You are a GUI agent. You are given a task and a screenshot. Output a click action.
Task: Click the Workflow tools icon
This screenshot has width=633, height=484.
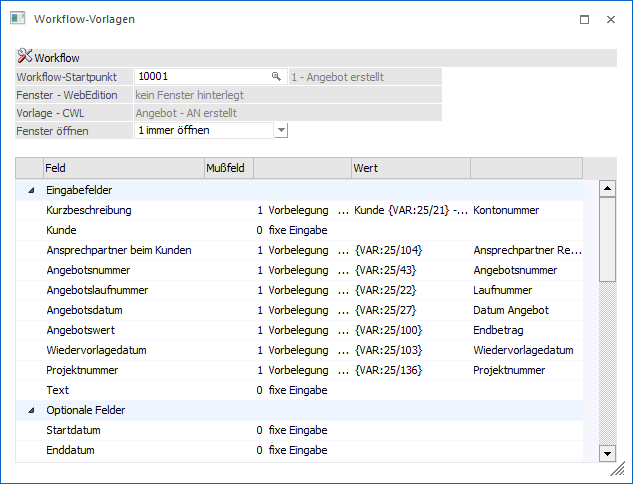coord(25,58)
